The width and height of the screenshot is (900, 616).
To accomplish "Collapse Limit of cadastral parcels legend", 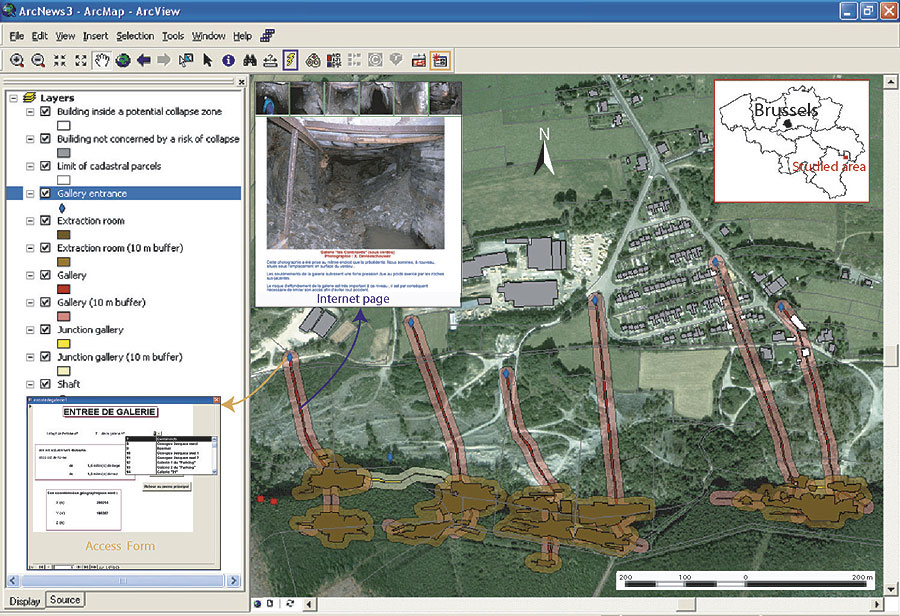I will tap(29, 166).
